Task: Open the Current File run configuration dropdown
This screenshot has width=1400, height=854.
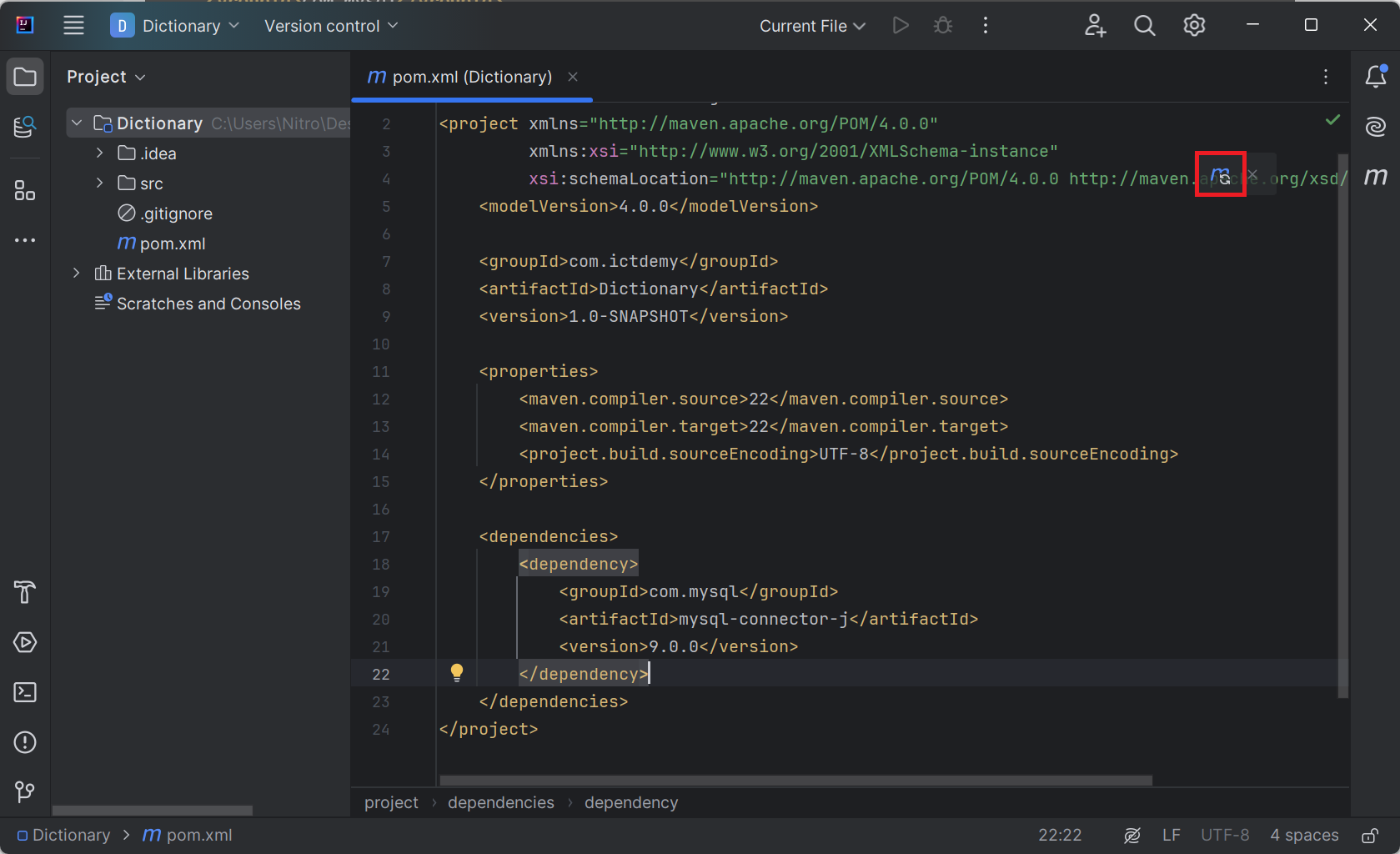Action: coord(811,26)
